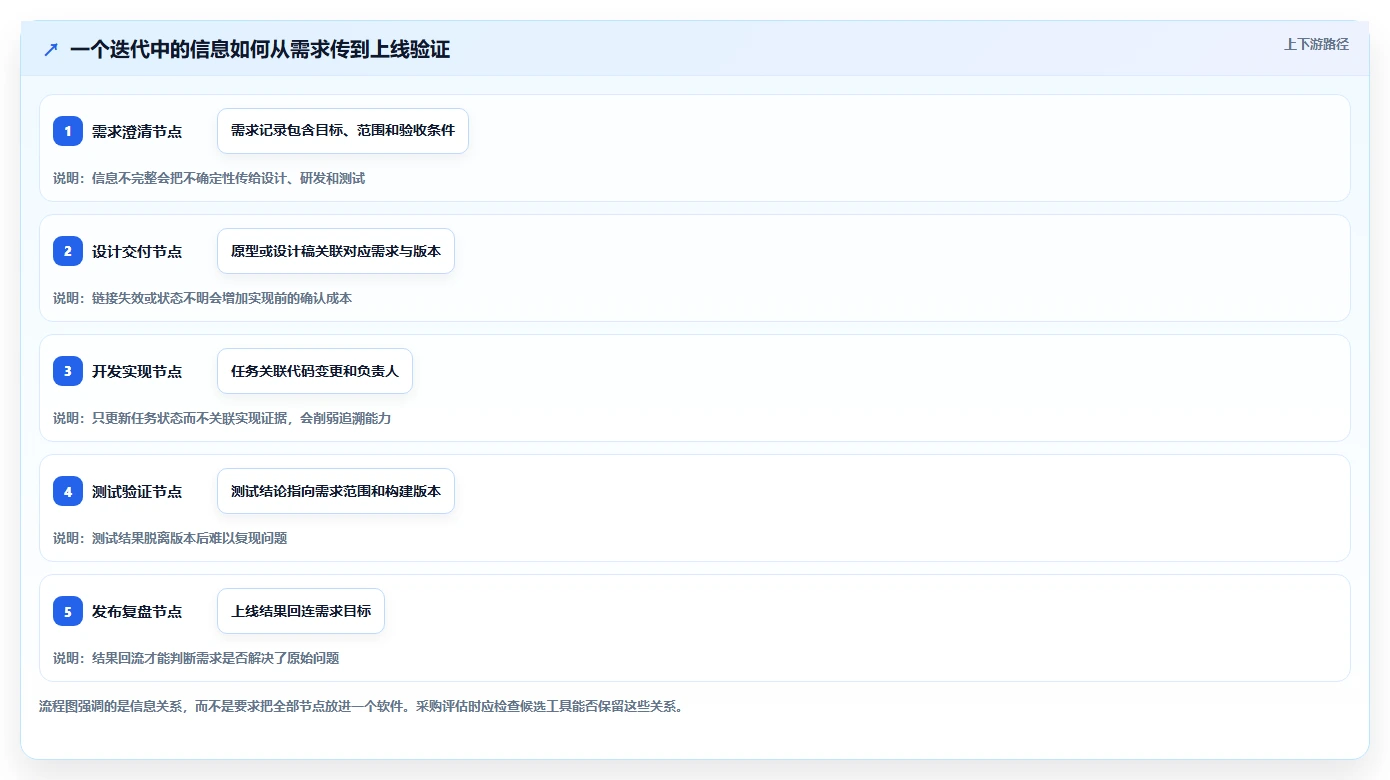The image size is (1390, 780).
Task: Click the 发布复盘节点 label
Action: 137,611
